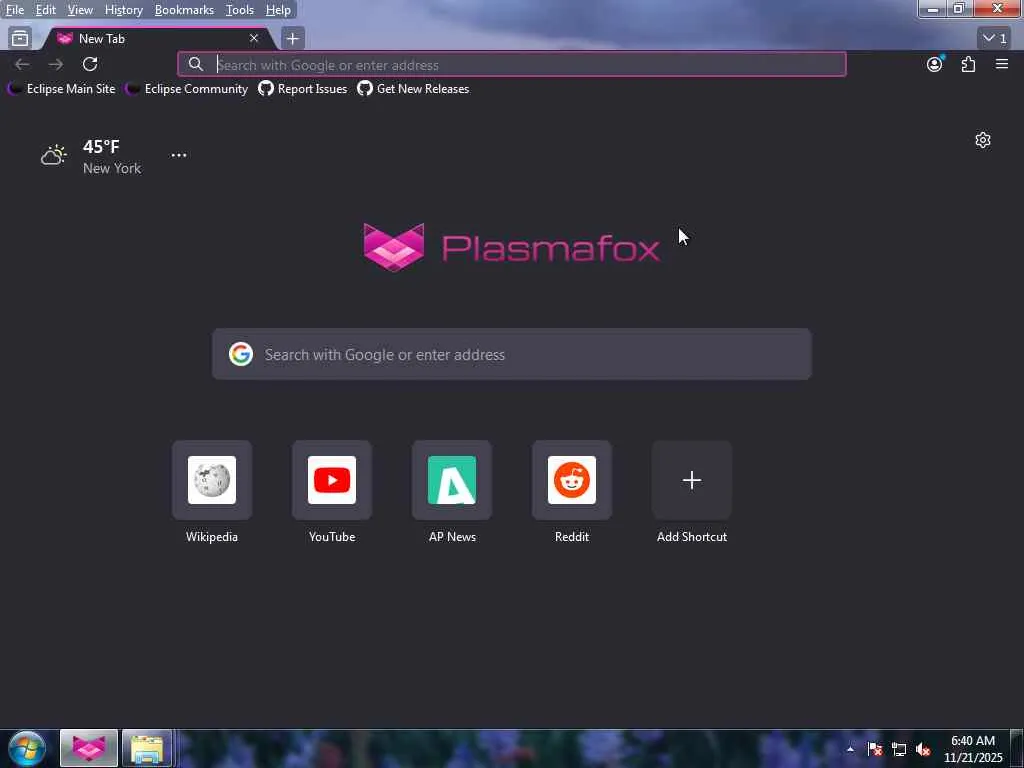
Task: Restore down the browser window
Action: [x=959, y=8]
